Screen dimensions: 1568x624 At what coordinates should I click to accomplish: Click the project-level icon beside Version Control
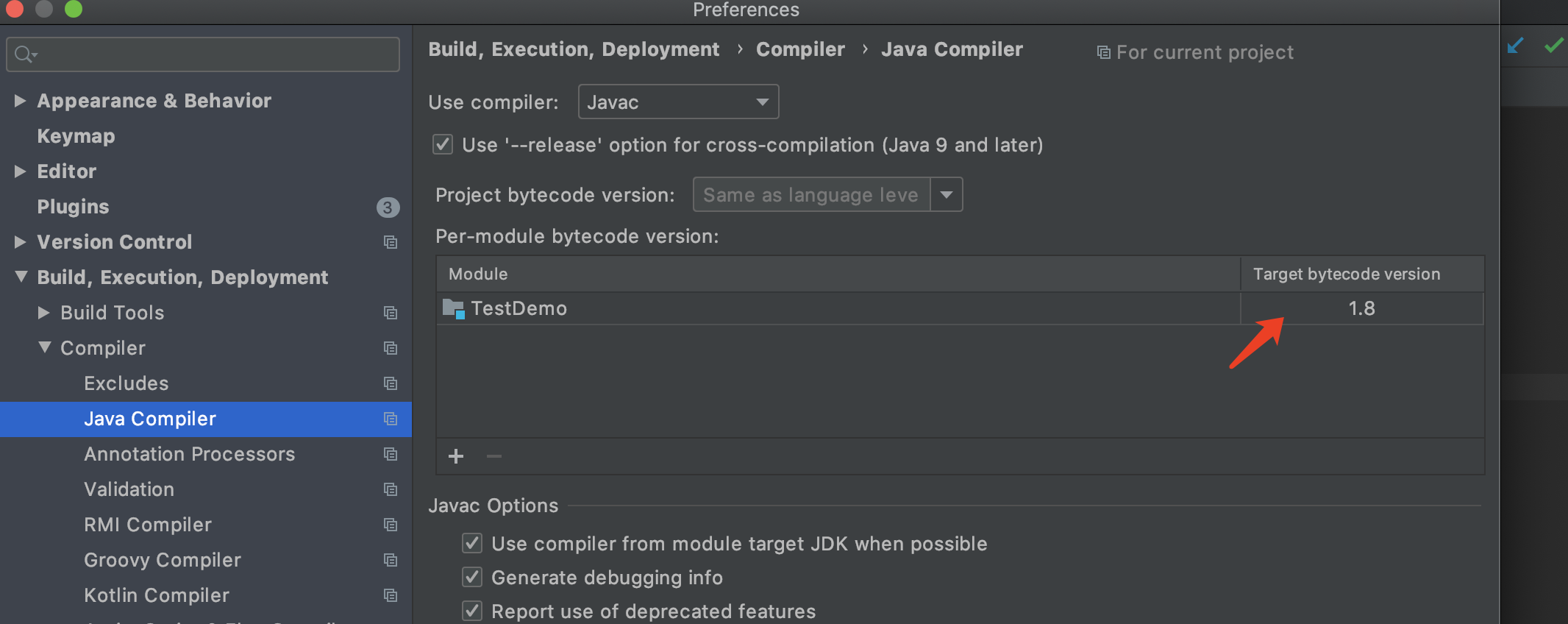click(x=391, y=242)
